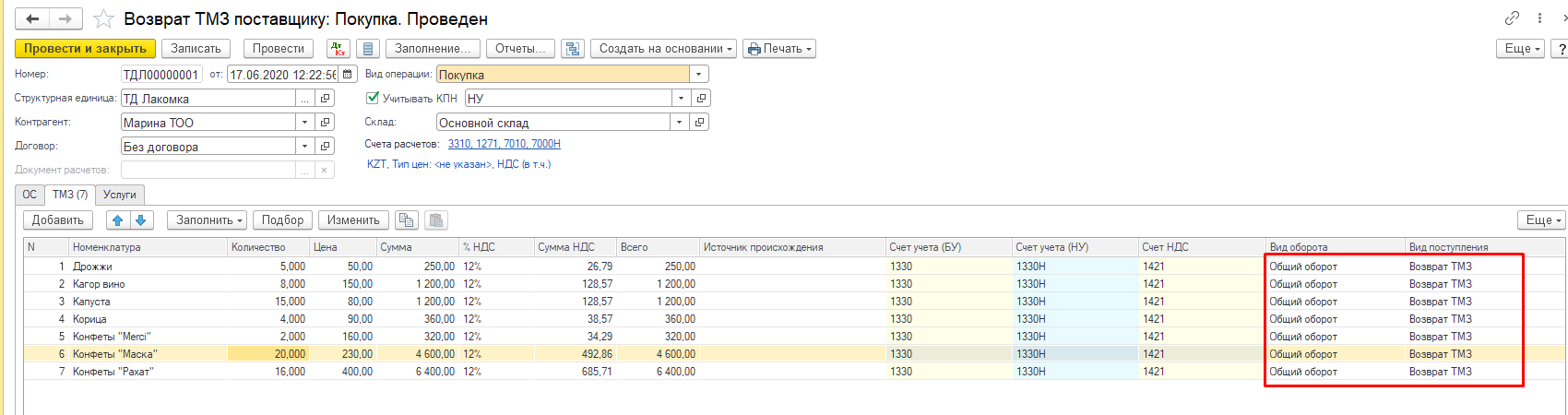Add the document to favorites with the star

pyautogui.click(x=104, y=18)
